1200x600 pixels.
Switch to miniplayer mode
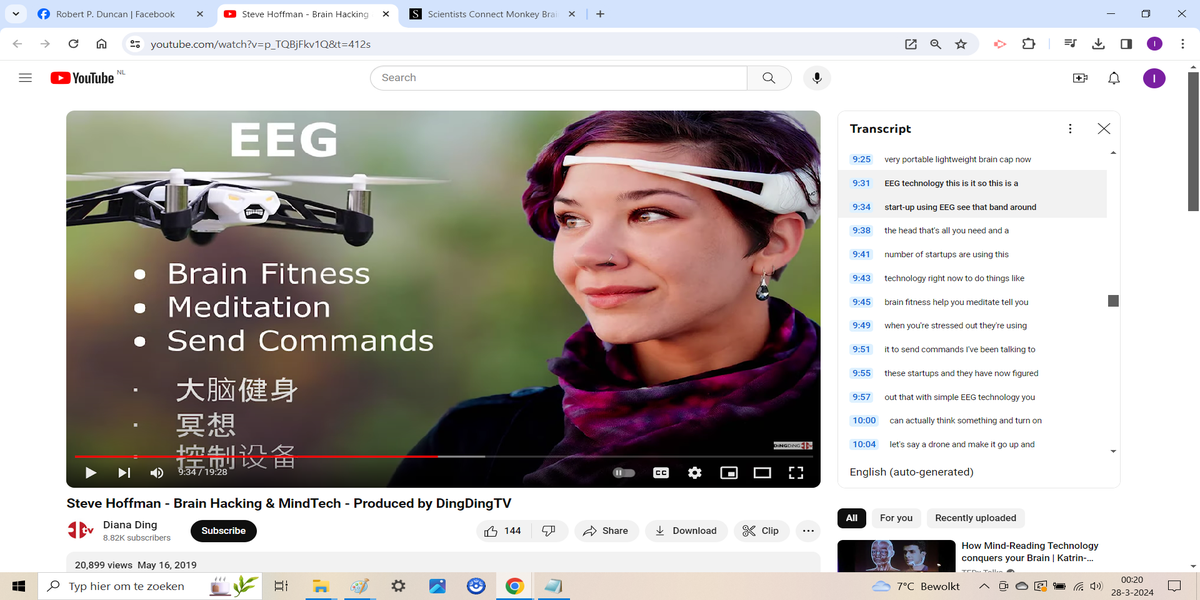coord(729,472)
